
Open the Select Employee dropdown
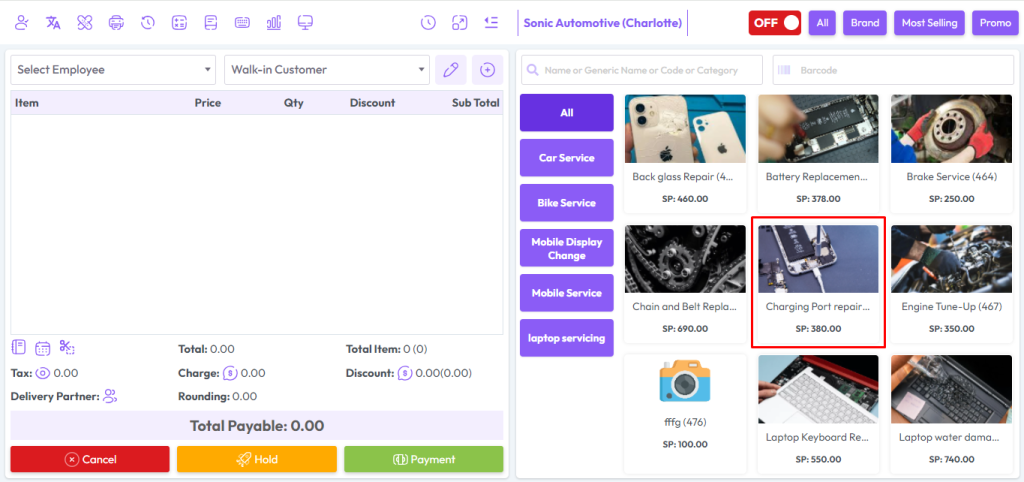click(x=113, y=70)
